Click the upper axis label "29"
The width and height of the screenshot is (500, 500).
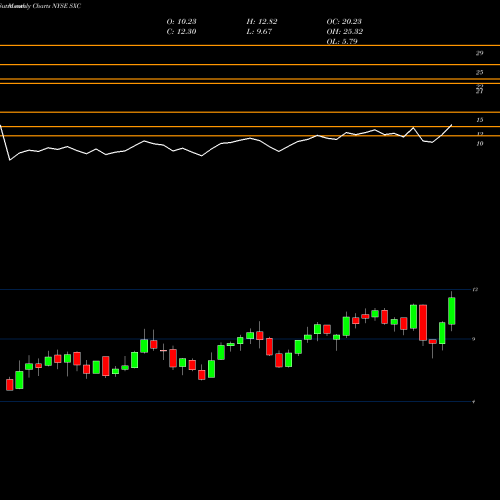[x=479, y=53]
